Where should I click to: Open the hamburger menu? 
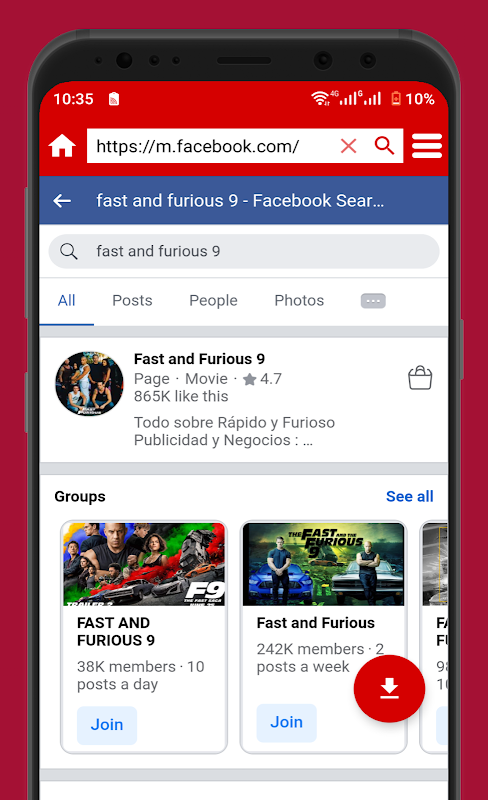click(427, 146)
